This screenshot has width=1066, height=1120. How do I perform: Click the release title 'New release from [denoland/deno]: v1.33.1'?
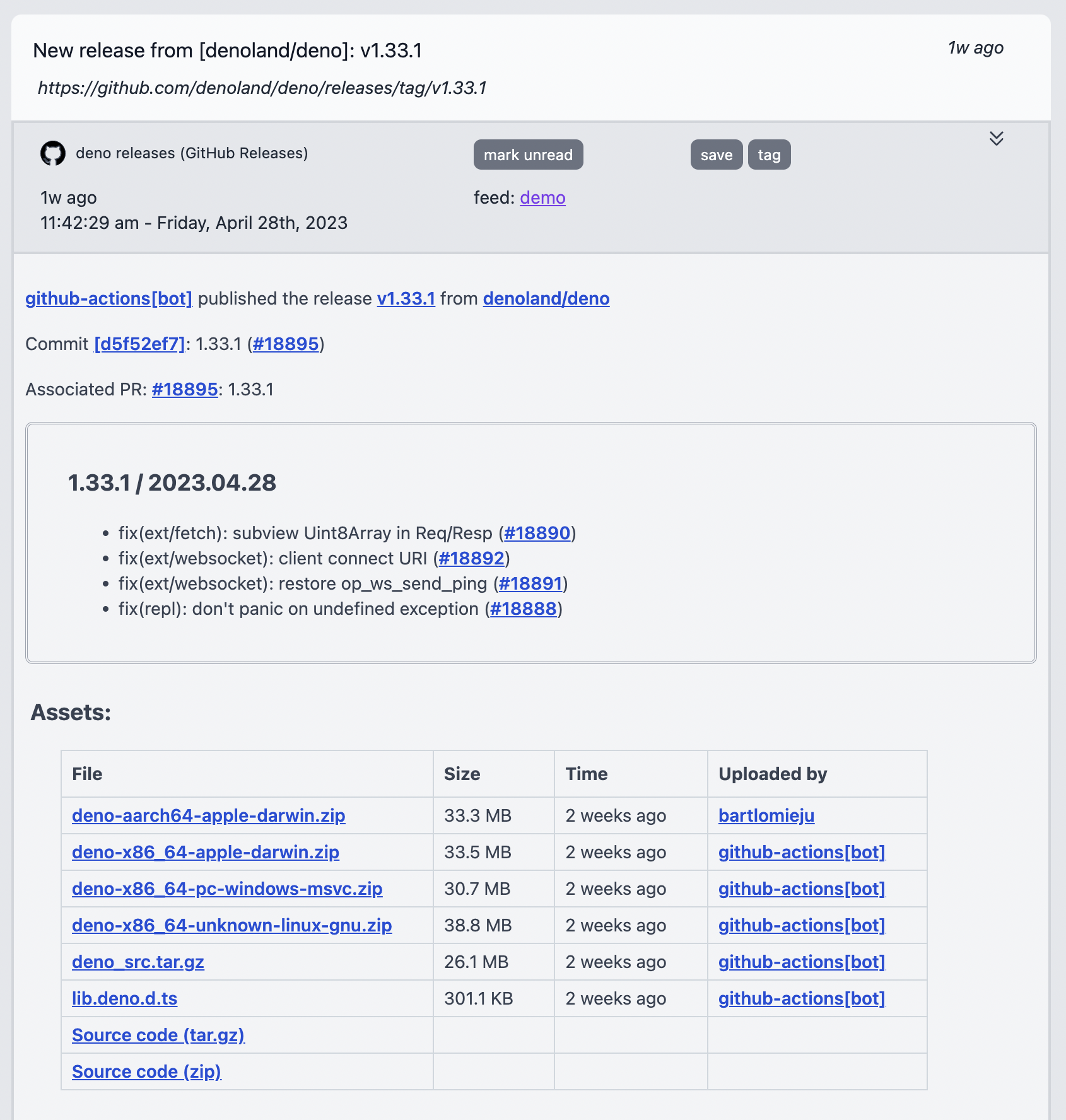pos(228,50)
